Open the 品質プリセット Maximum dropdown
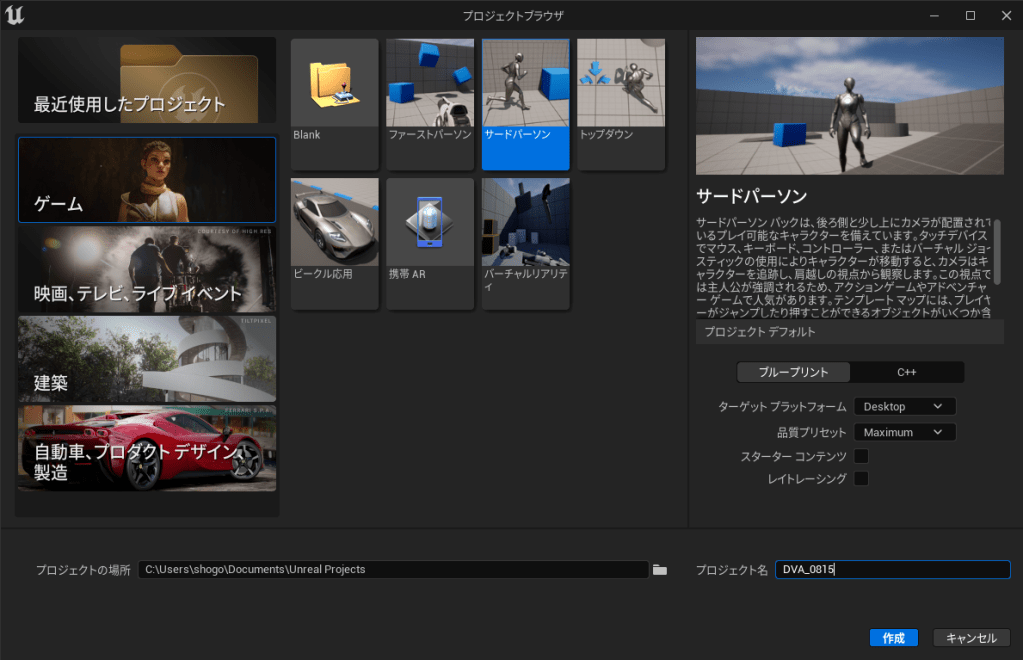1023x660 pixels. coord(904,433)
